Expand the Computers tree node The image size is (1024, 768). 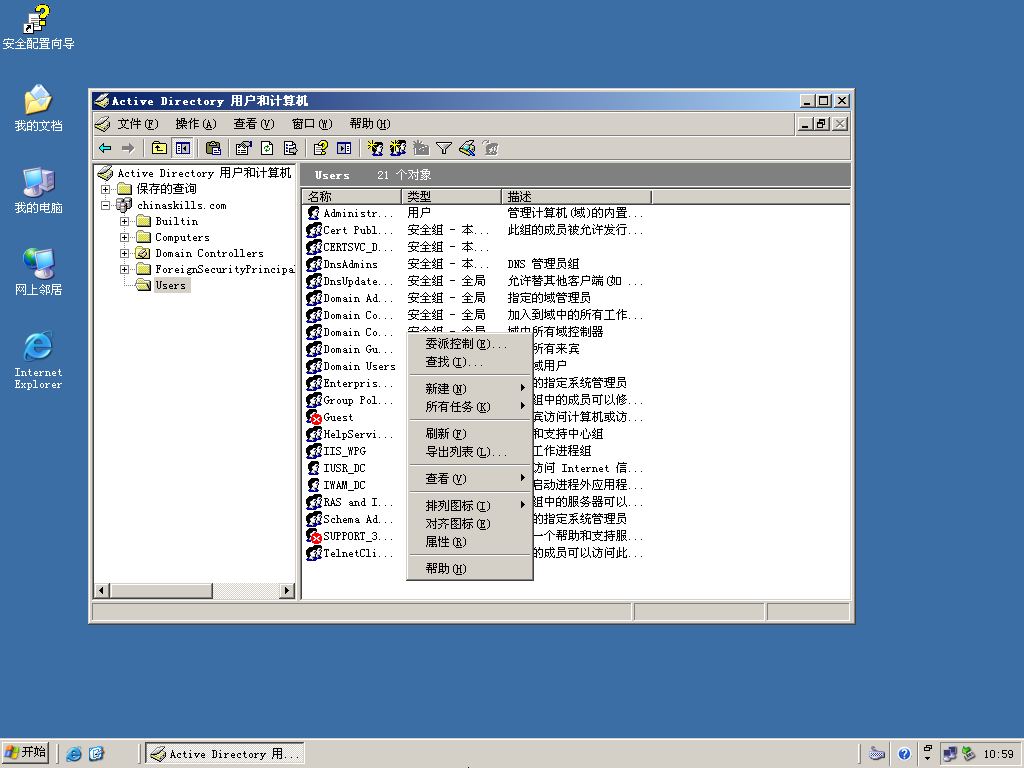point(124,237)
